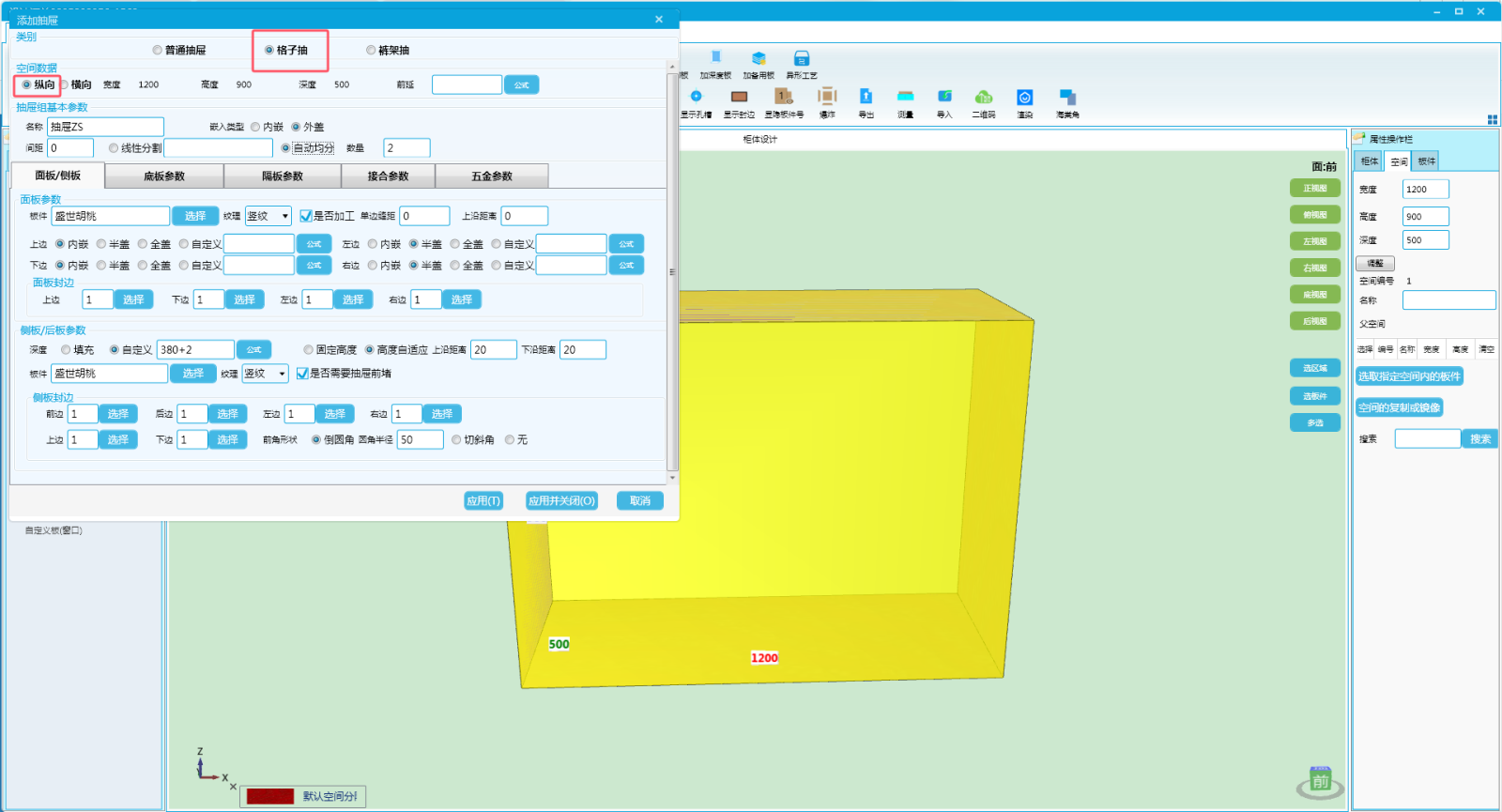Open the 板件 tab in properties panel
This screenshot has width=1502, height=812.
click(x=1426, y=161)
